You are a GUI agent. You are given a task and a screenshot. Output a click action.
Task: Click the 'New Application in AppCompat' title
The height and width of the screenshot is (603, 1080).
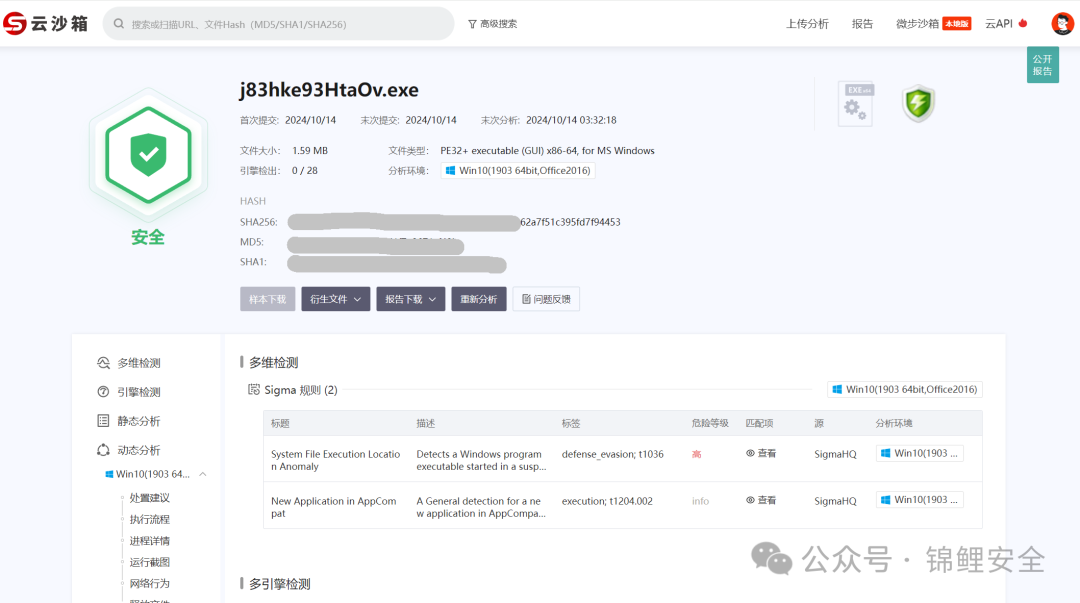(x=333, y=507)
